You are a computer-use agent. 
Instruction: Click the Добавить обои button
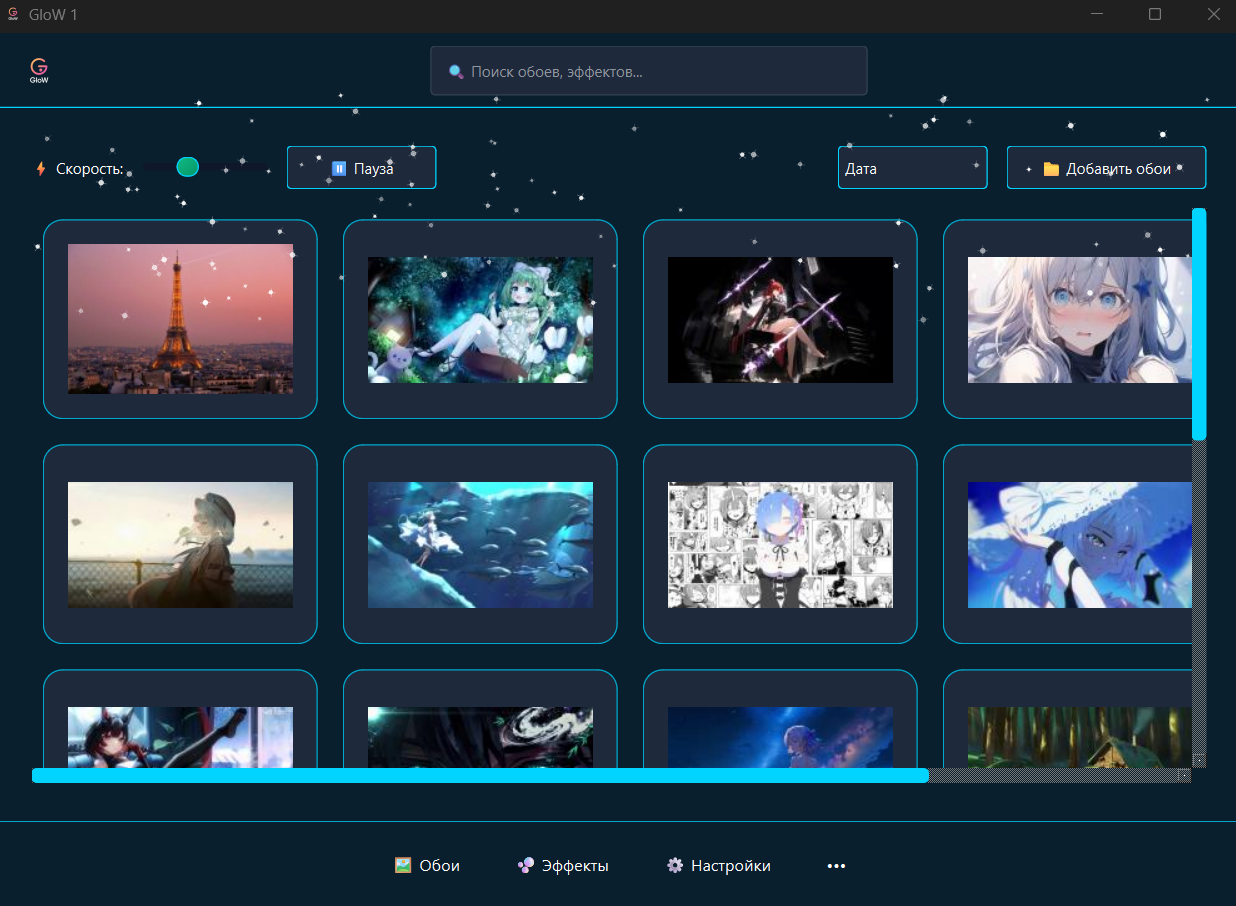pyautogui.click(x=1106, y=168)
